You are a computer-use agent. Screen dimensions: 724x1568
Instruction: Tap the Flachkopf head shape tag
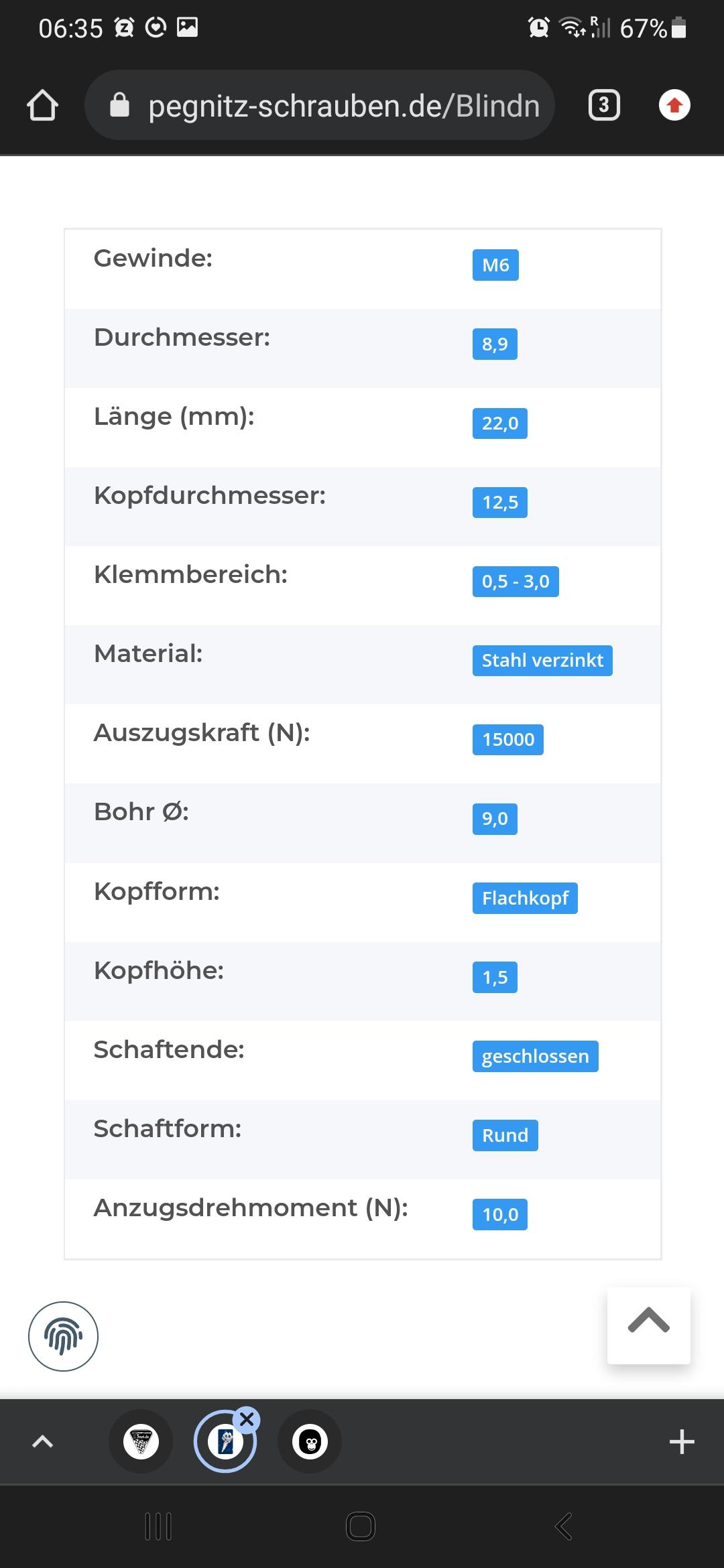525,899
